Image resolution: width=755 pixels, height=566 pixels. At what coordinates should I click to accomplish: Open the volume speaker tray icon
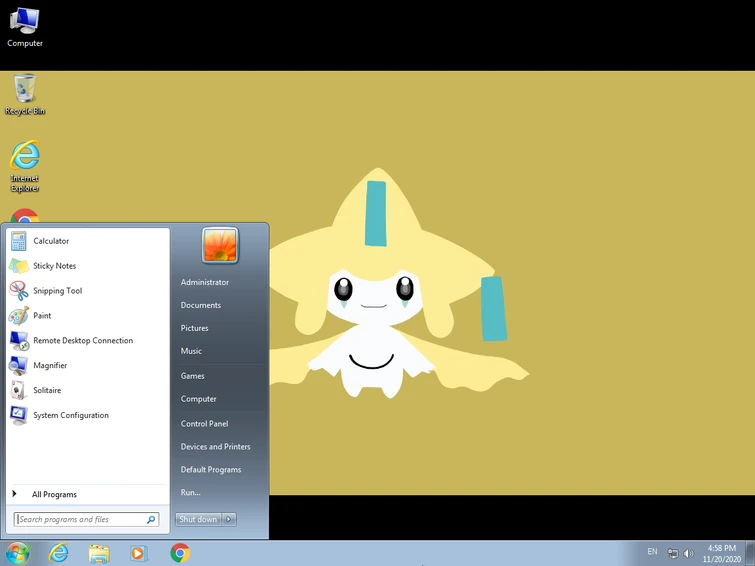pos(689,553)
